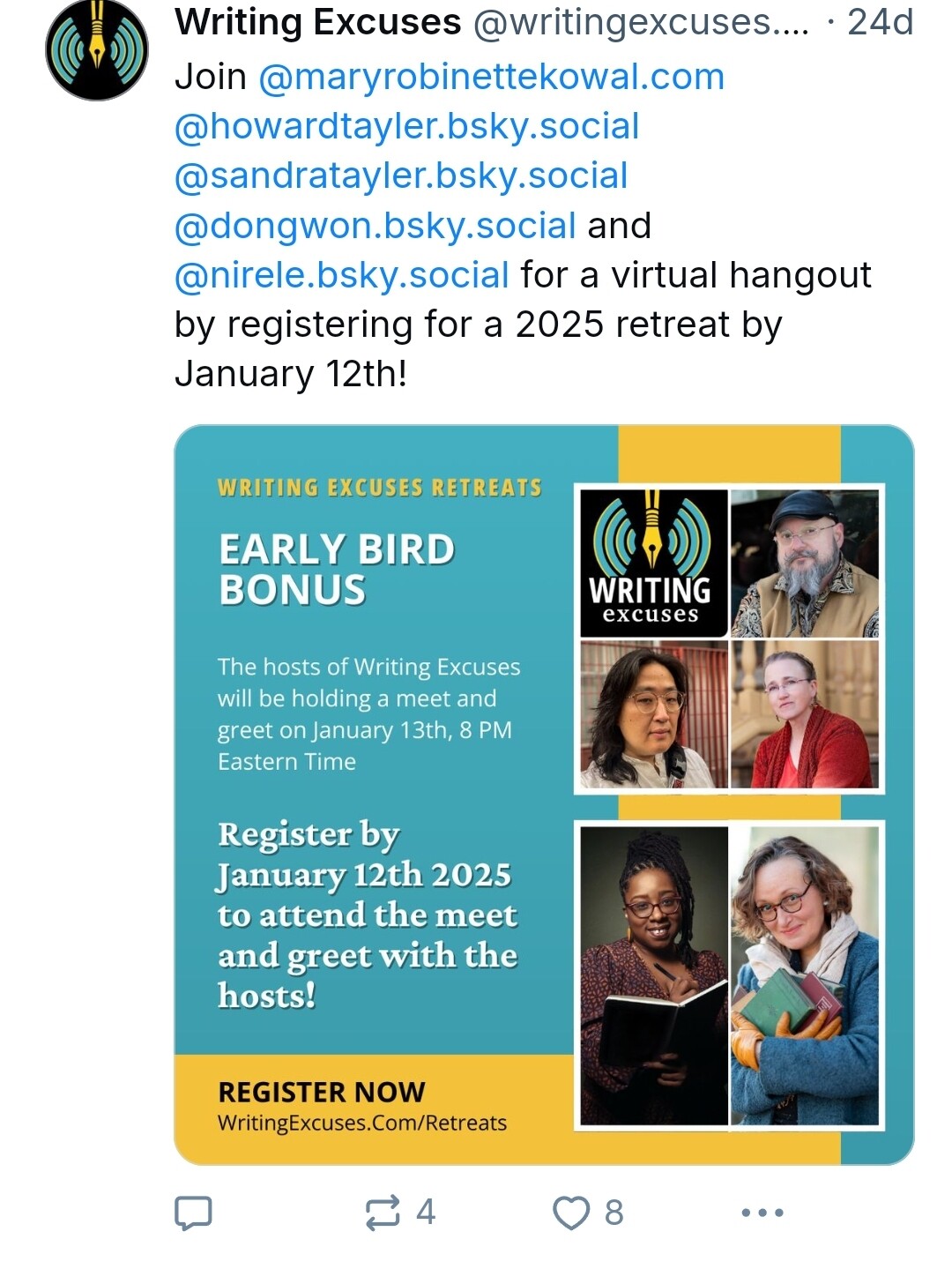The image size is (952, 1269).
Task: Open the reply speech bubble icon
Action: pyautogui.click(x=193, y=1213)
